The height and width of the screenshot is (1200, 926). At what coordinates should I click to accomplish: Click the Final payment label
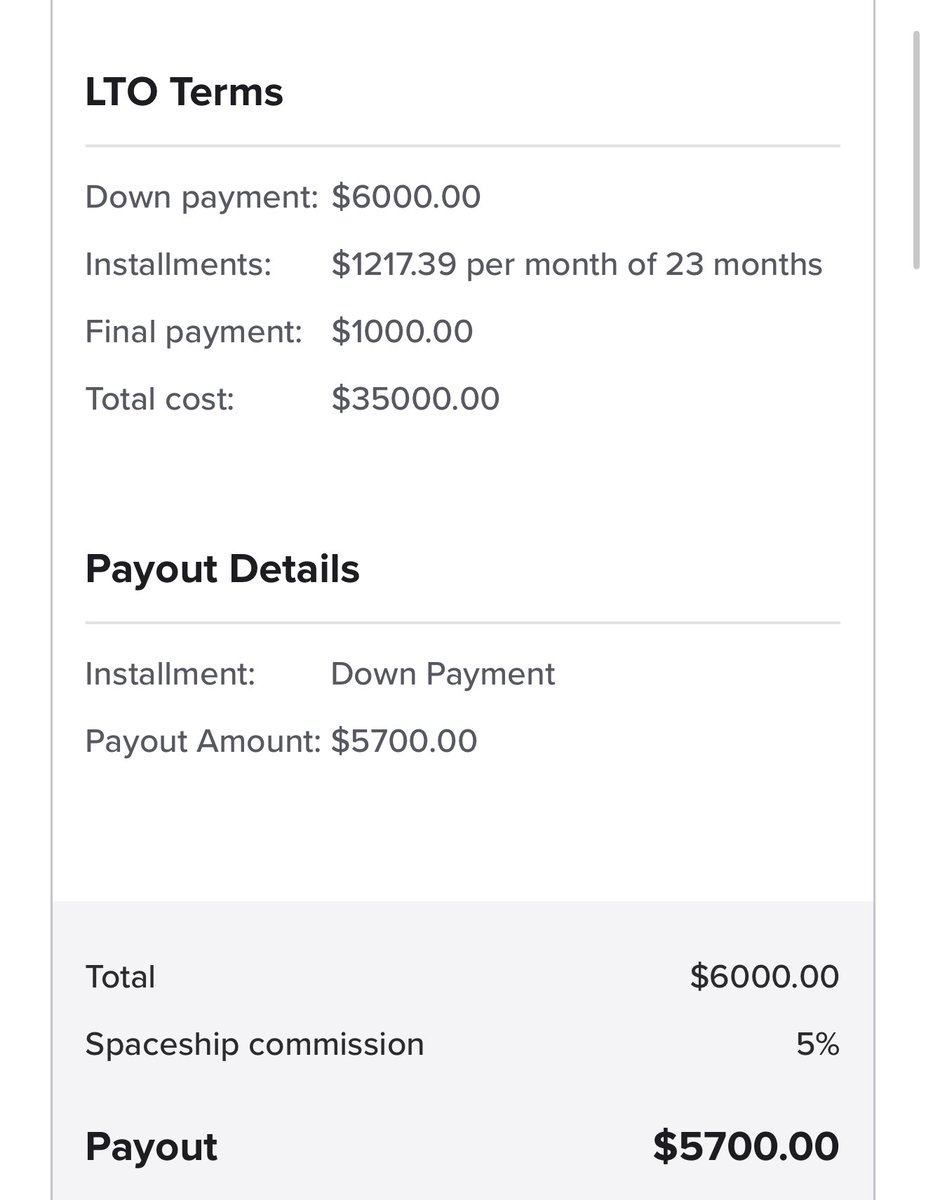(194, 332)
